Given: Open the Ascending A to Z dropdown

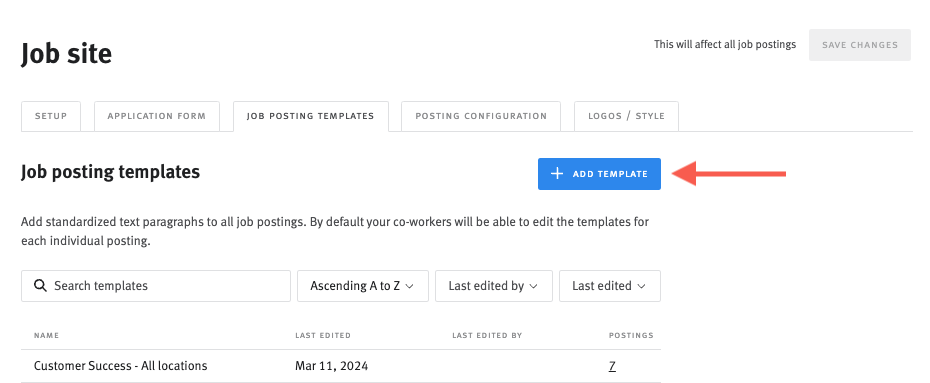Looking at the screenshot, I should 363,286.
